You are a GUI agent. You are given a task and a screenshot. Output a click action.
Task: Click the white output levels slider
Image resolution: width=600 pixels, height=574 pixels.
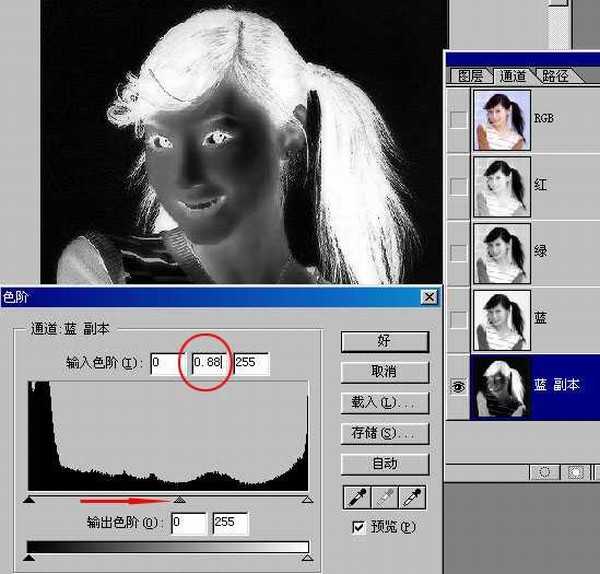(x=307, y=558)
